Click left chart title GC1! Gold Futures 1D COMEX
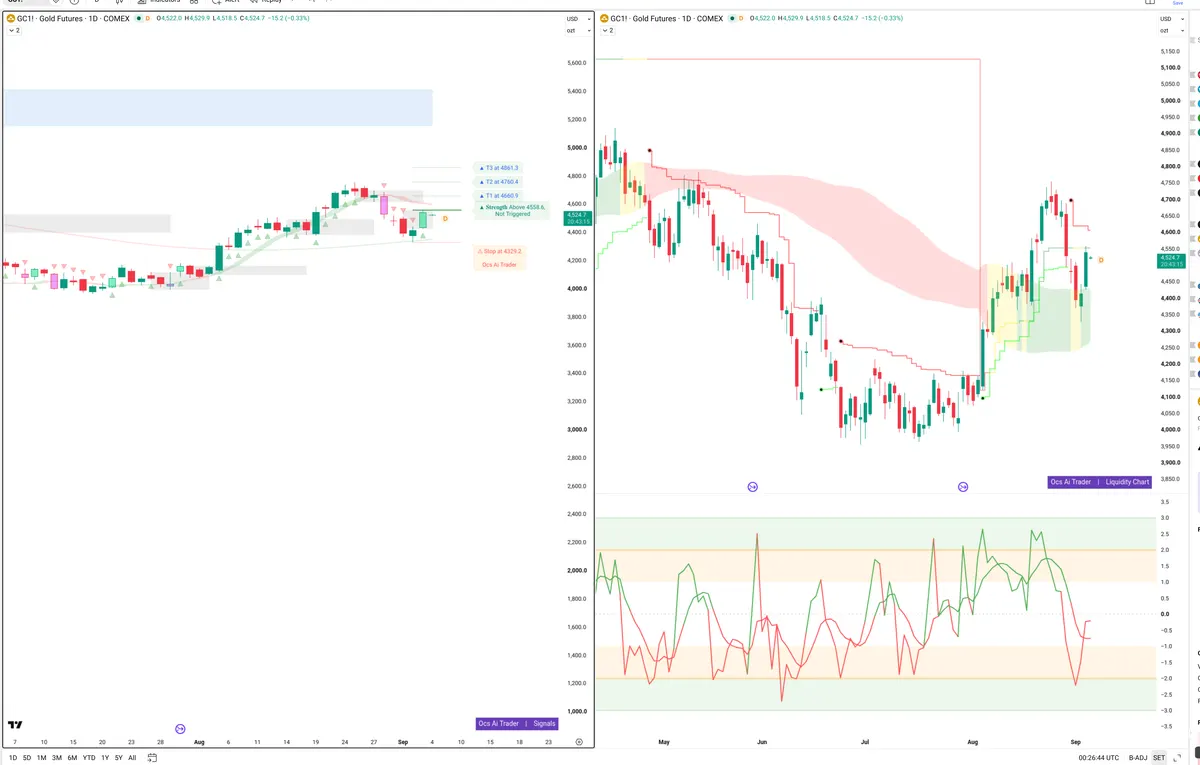The height and width of the screenshot is (765, 1200). [x=73, y=18]
